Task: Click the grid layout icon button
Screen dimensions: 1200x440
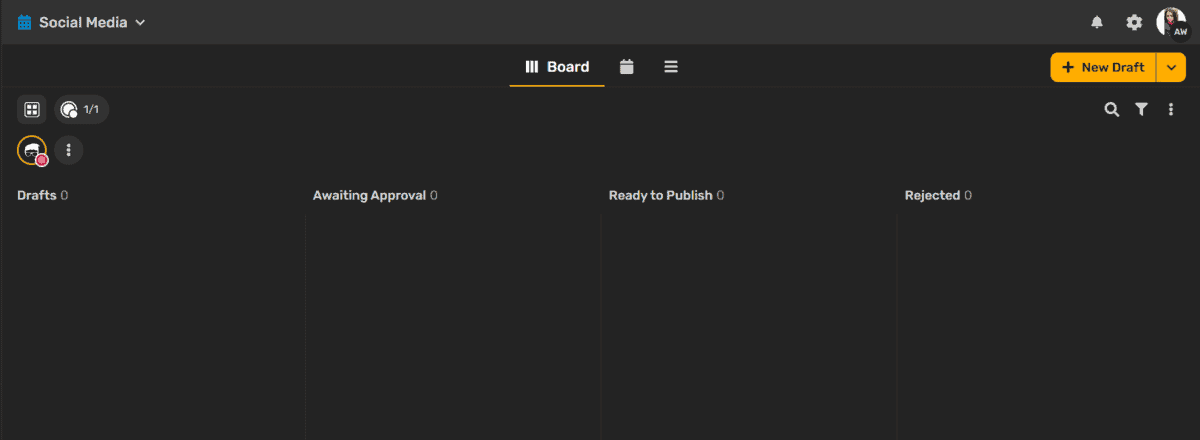Action: pyautogui.click(x=32, y=110)
